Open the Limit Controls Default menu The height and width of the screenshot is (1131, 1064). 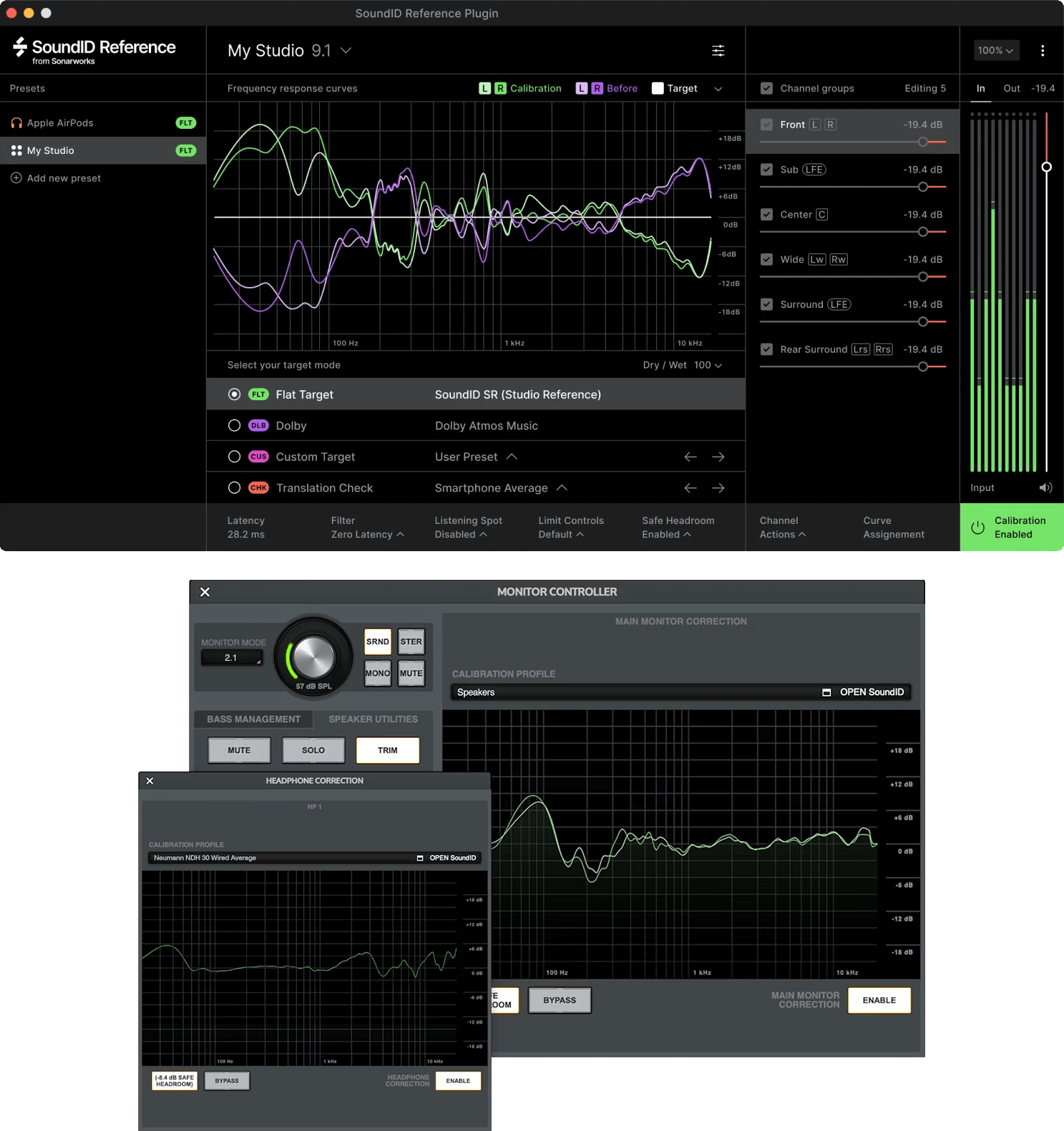pyautogui.click(x=571, y=528)
